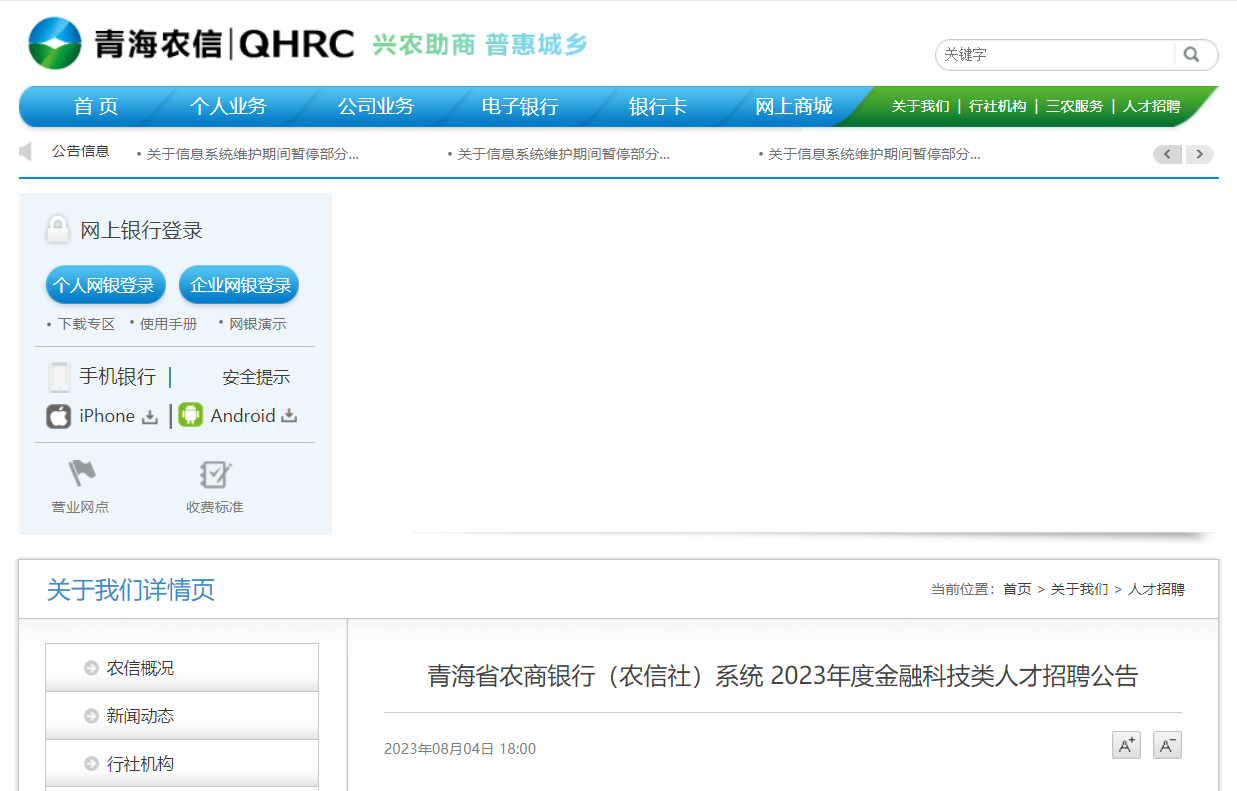Decrease font size with A- icon
1237x791 pixels.
click(1167, 745)
